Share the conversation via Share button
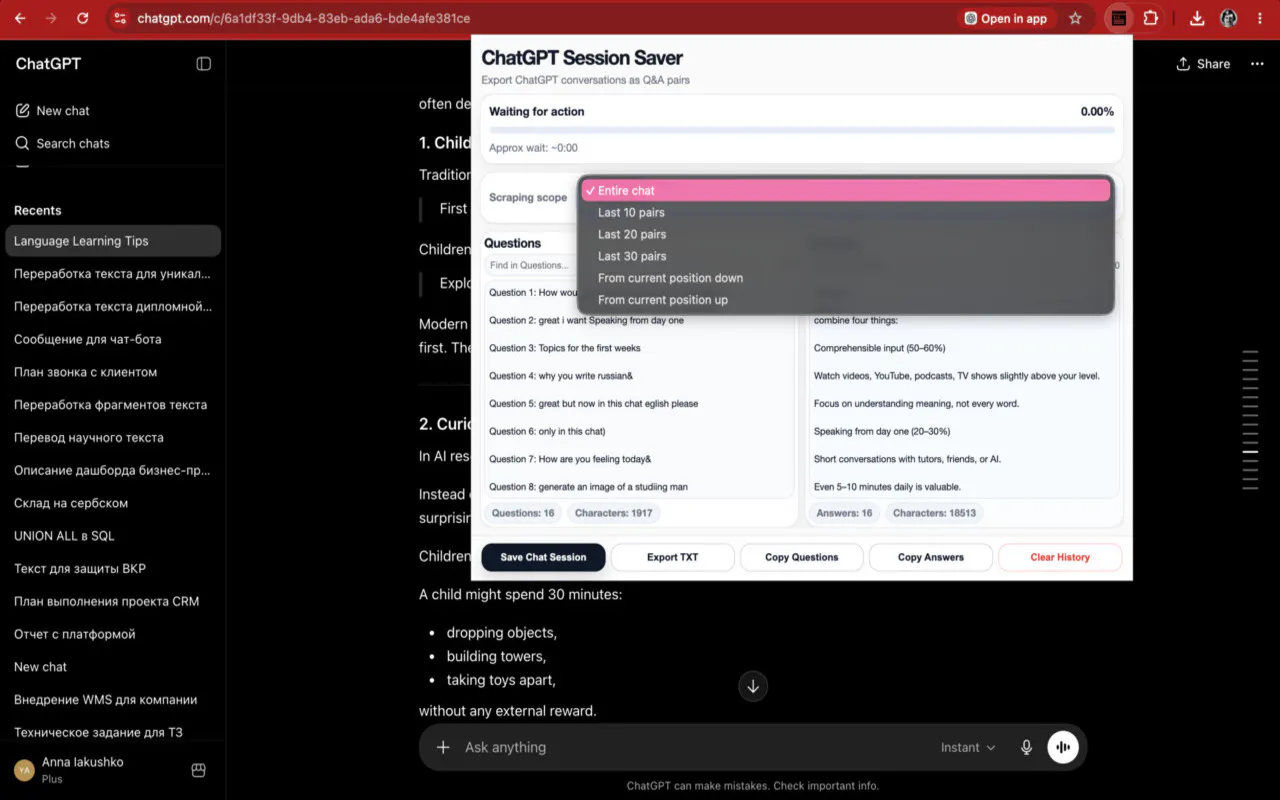 [x=1203, y=64]
